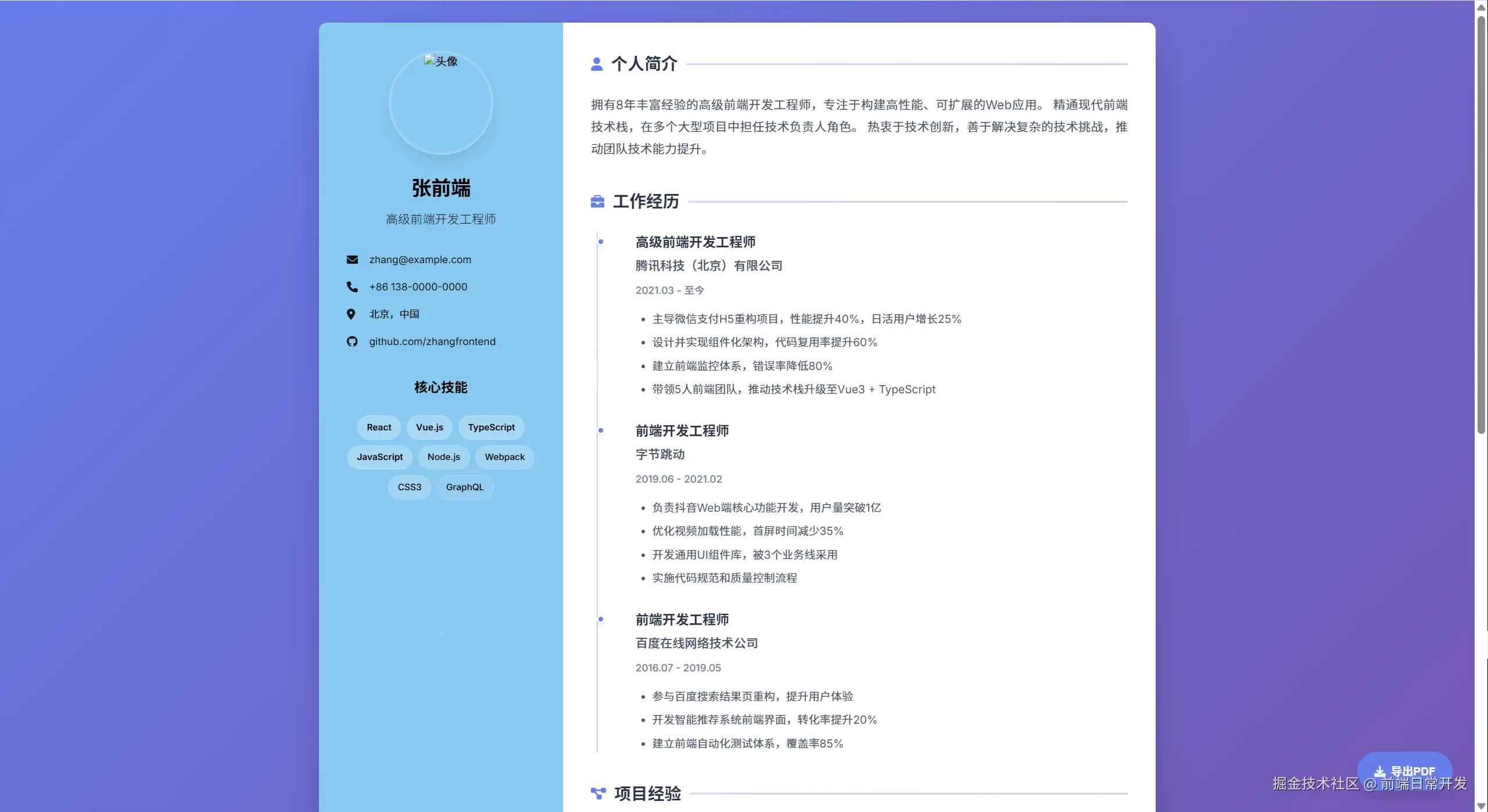Click the zhang@example.com email text

click(x=420, y=260)
